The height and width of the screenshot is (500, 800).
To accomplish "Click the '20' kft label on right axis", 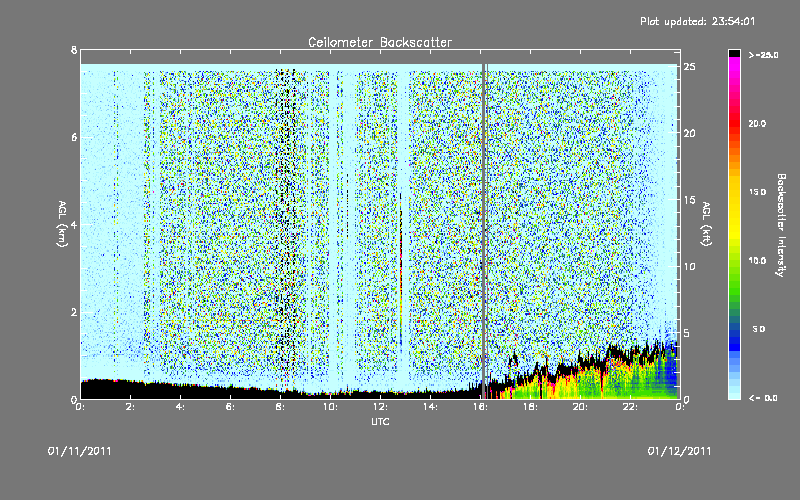I will click(x=690, y=133).
